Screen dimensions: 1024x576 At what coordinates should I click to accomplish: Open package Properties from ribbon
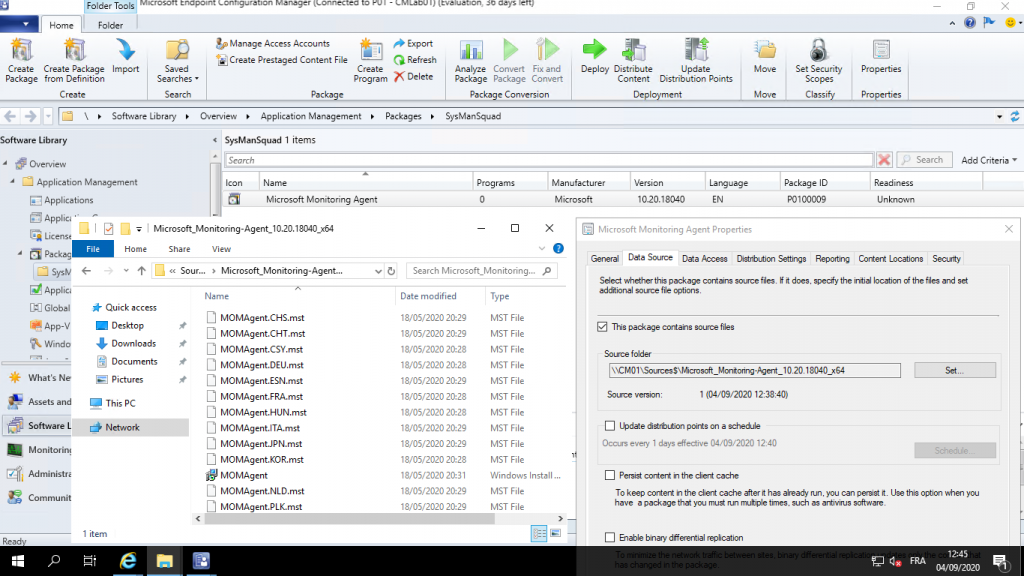click(881, 57)
